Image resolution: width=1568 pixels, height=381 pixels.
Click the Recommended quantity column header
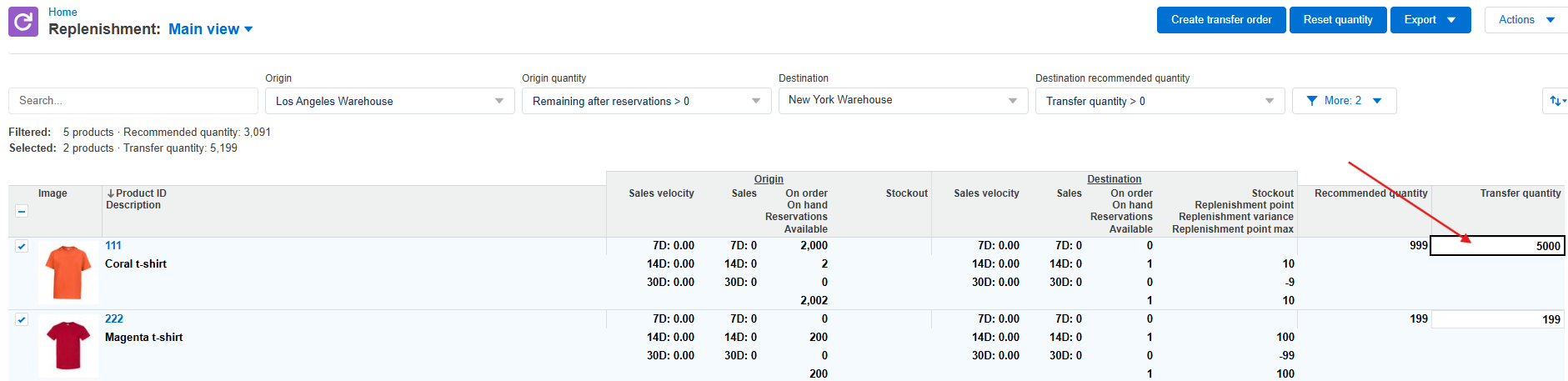click(1370, 193)
